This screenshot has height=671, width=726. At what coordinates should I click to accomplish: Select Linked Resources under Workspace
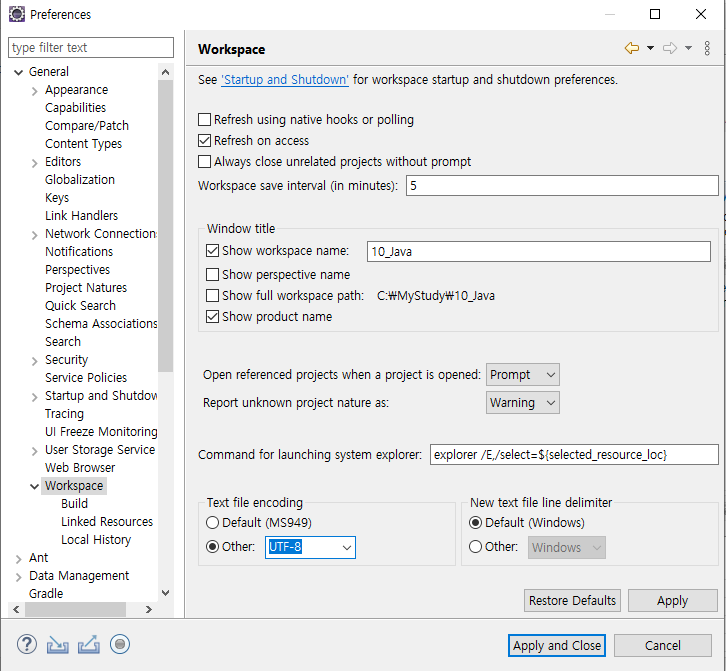click(107, 521)
